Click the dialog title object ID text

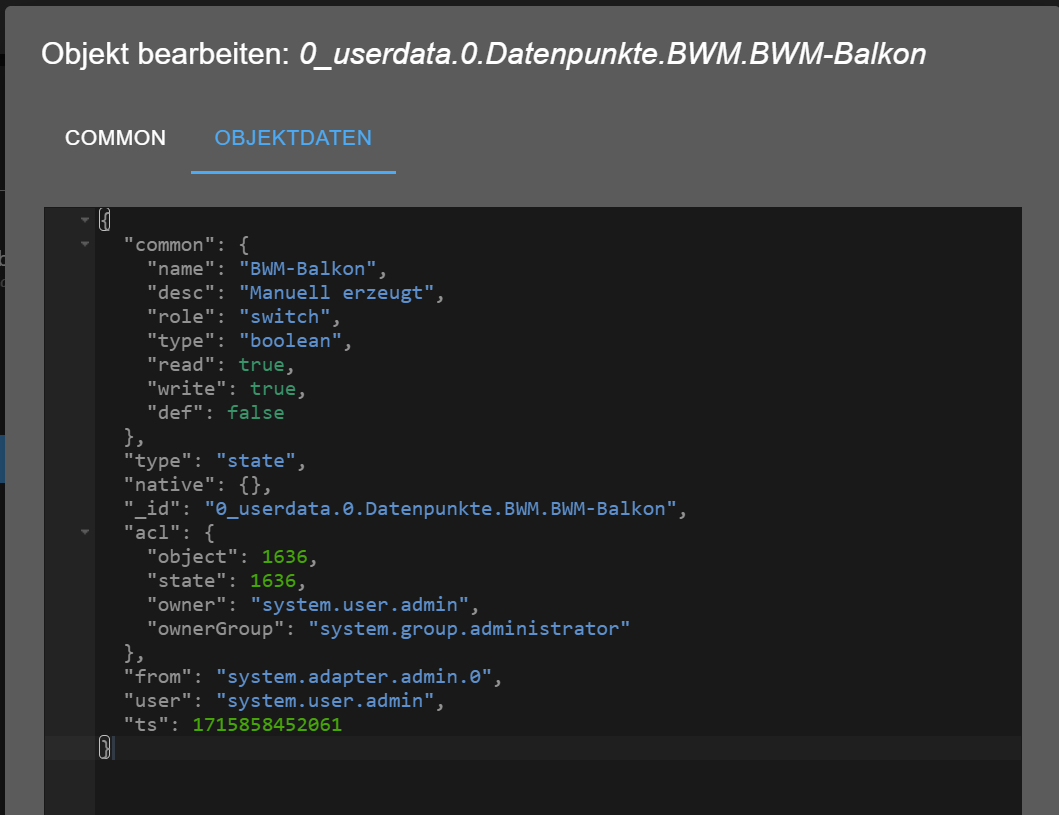point(613,54)
